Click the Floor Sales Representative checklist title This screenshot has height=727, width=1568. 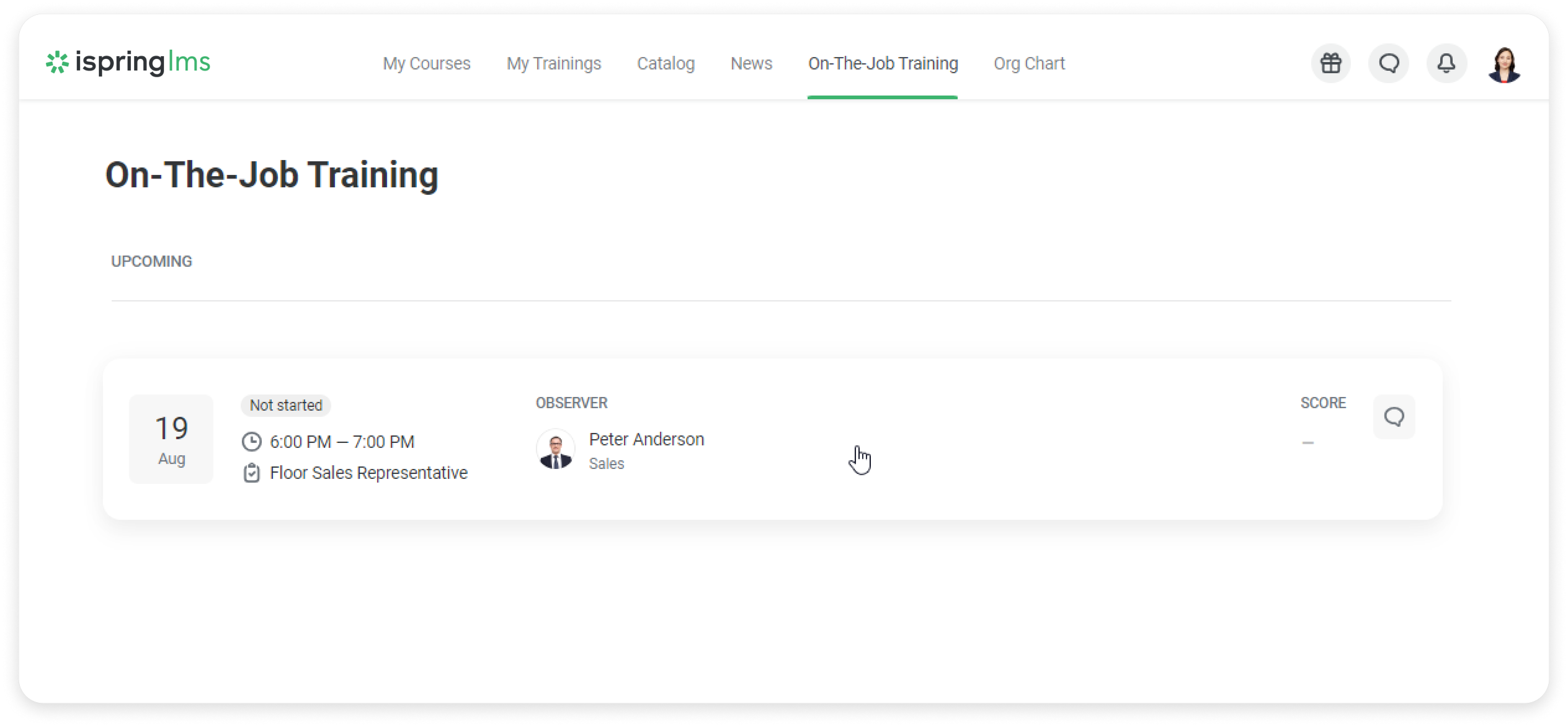[368, 472]
